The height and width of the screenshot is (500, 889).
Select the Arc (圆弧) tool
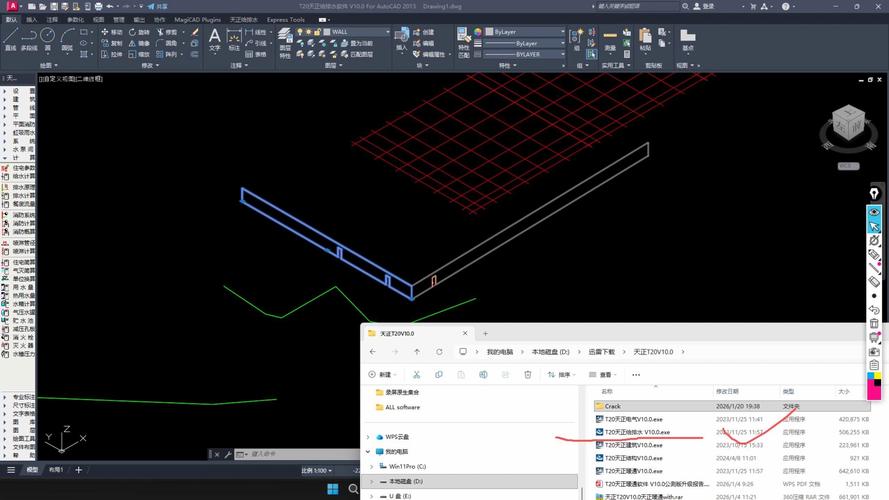pyautogui.click(x=67, y=39)
